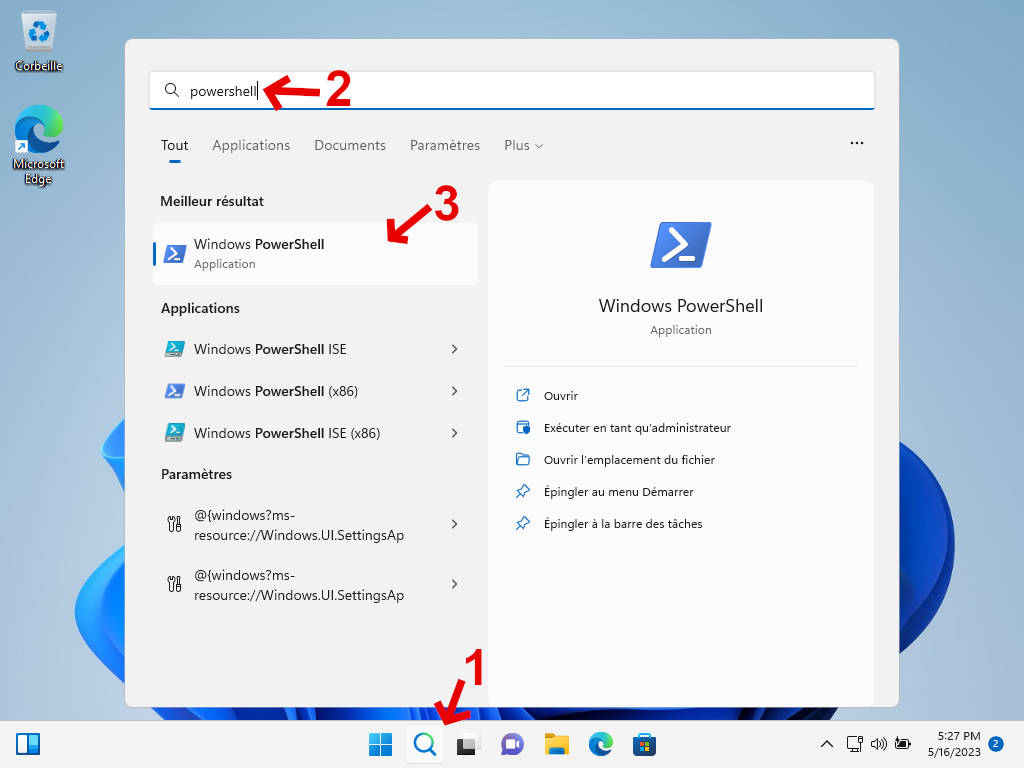Image resolution: width=1024 pixels, height=768 pixels.
Task: Click Ouvrir l'emplacement du fichier
Action: [629, 460]
